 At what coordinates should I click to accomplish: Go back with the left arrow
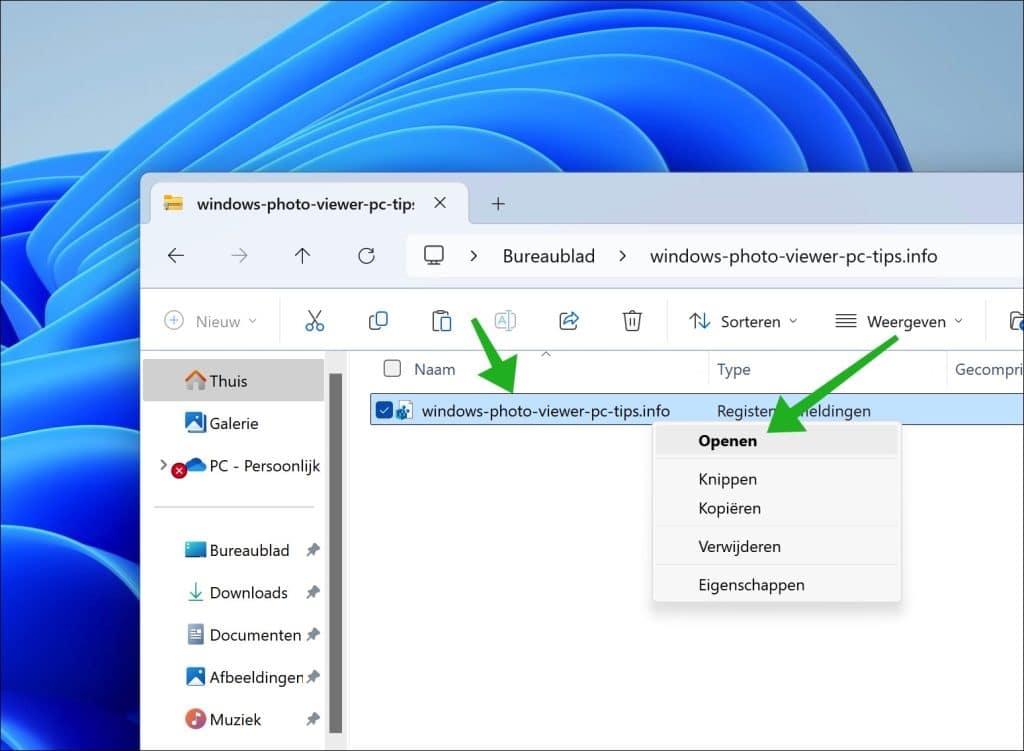click(x=176, y=255)
